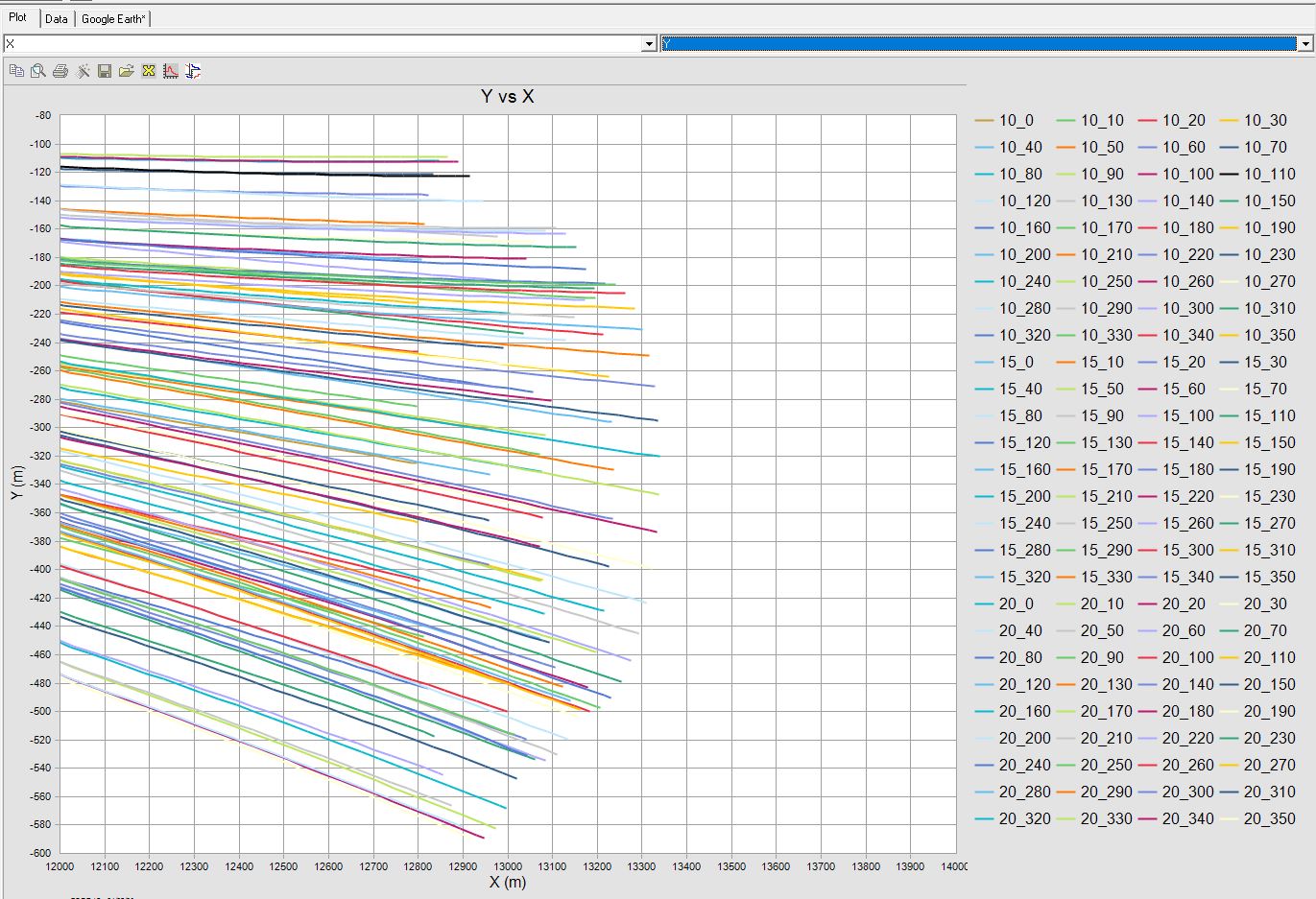Open print preview with the magnifier icon
Image resolution: width=1316 pixels, height=899 pixels.
click(38, 71)
